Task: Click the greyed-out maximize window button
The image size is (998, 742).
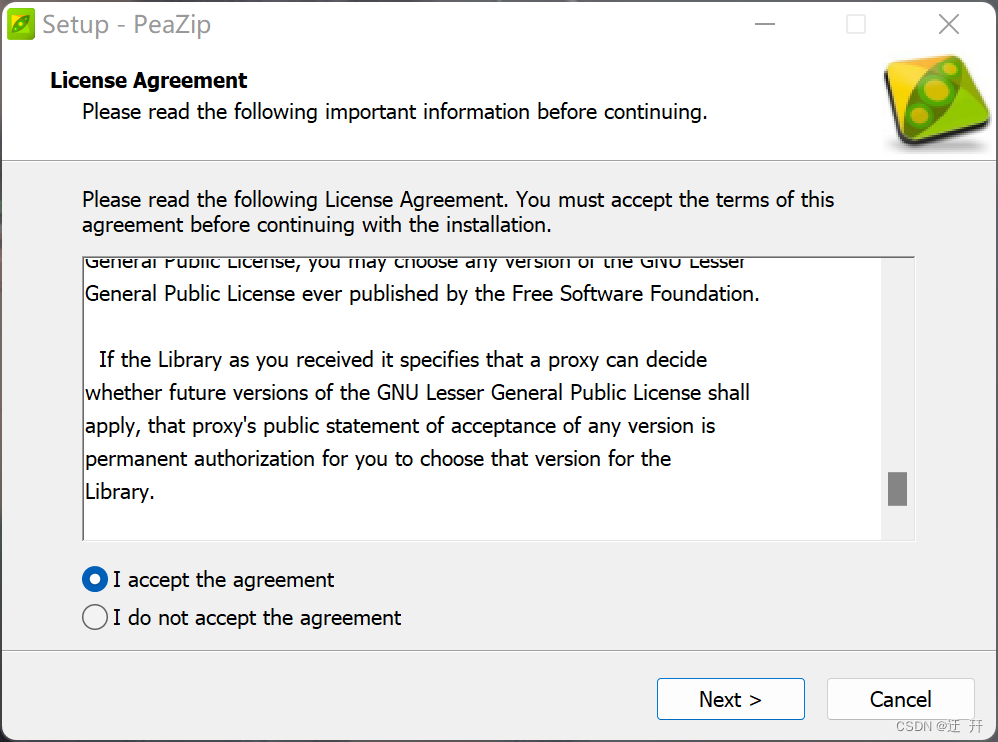Action: pyautogui.click(x=855, y=24)
